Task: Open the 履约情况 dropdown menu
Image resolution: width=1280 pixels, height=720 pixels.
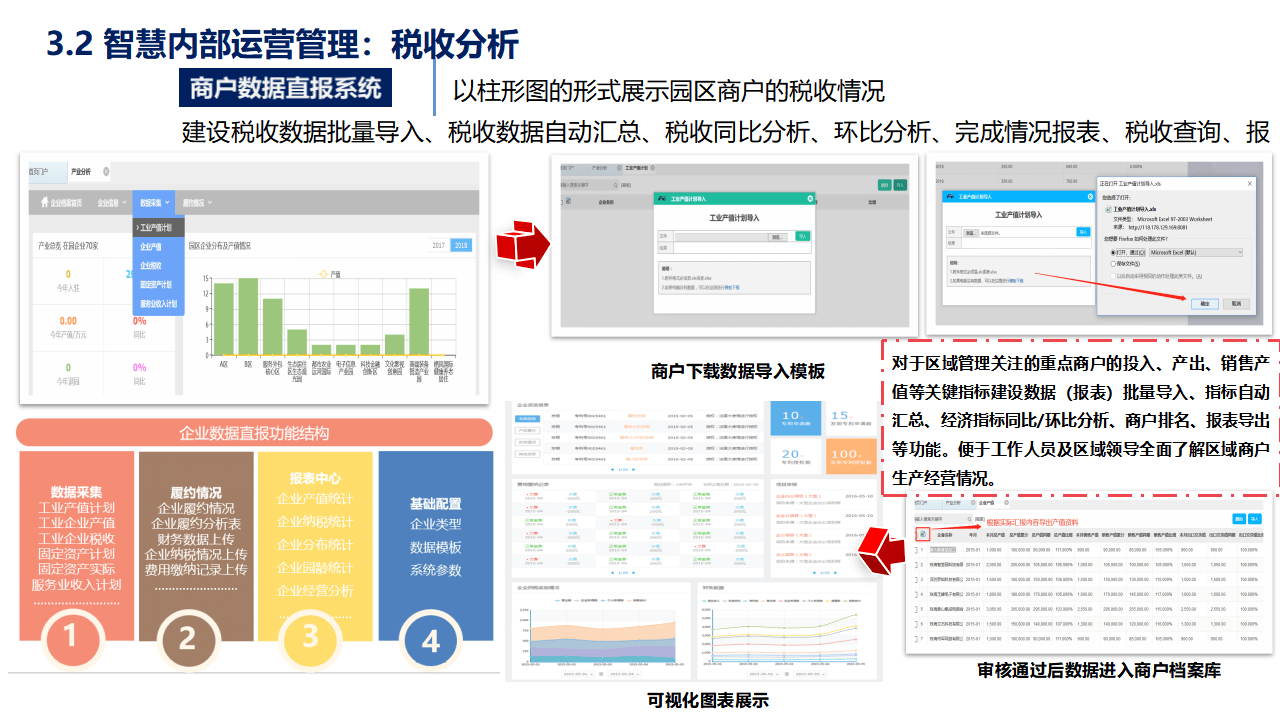Action: pos(196,203)
